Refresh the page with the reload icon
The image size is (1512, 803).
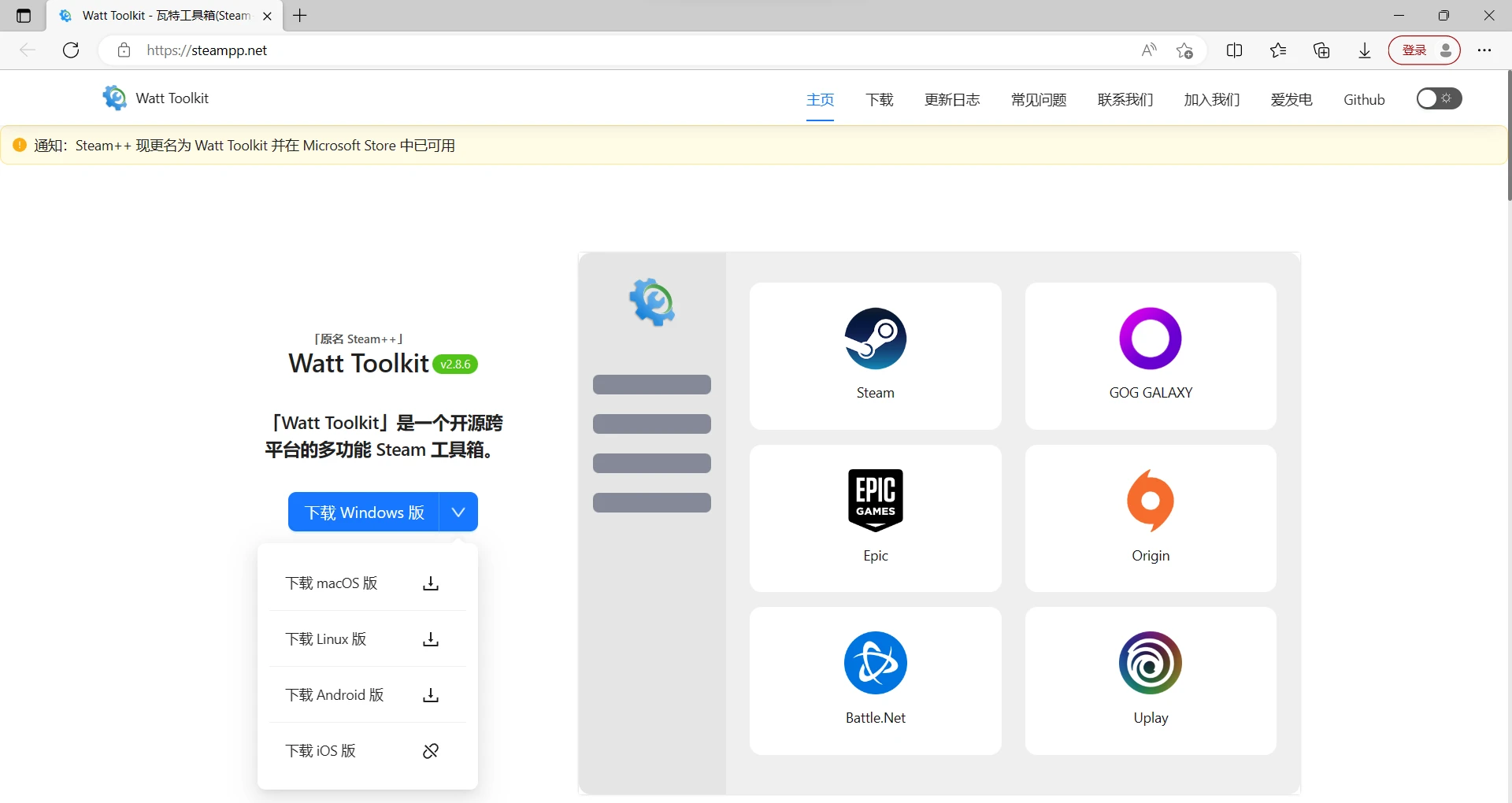(71, 50)
